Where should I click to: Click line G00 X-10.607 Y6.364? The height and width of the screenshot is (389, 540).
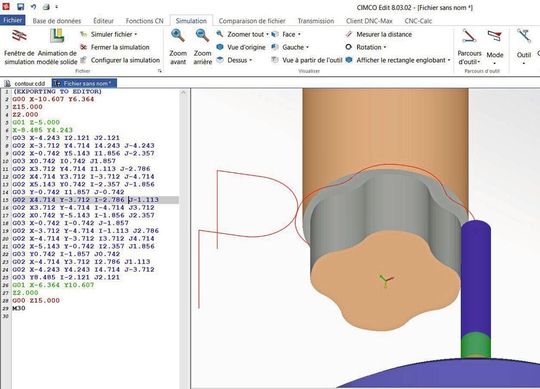(53, 99)
